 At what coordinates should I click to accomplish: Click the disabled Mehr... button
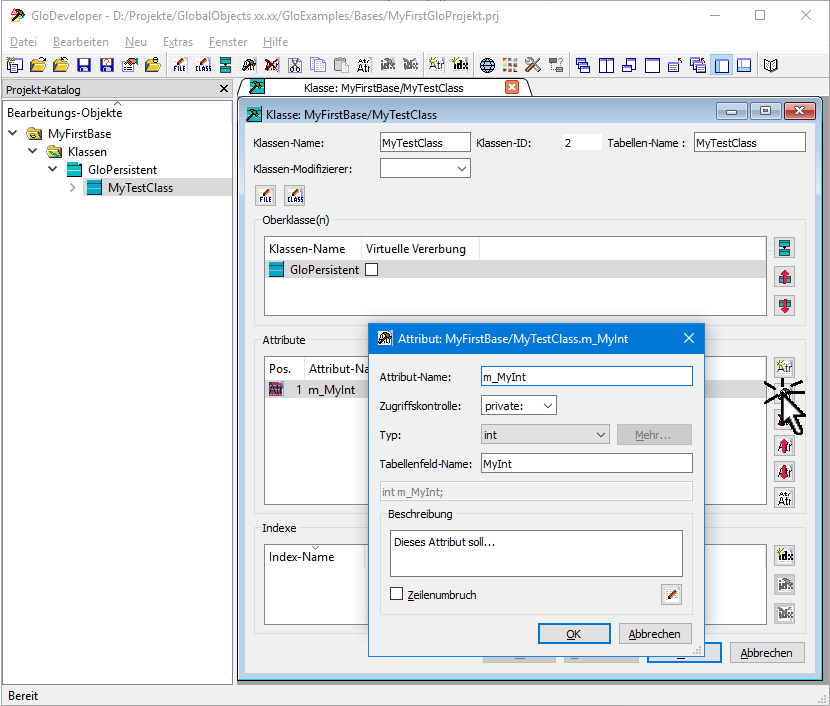654,435
